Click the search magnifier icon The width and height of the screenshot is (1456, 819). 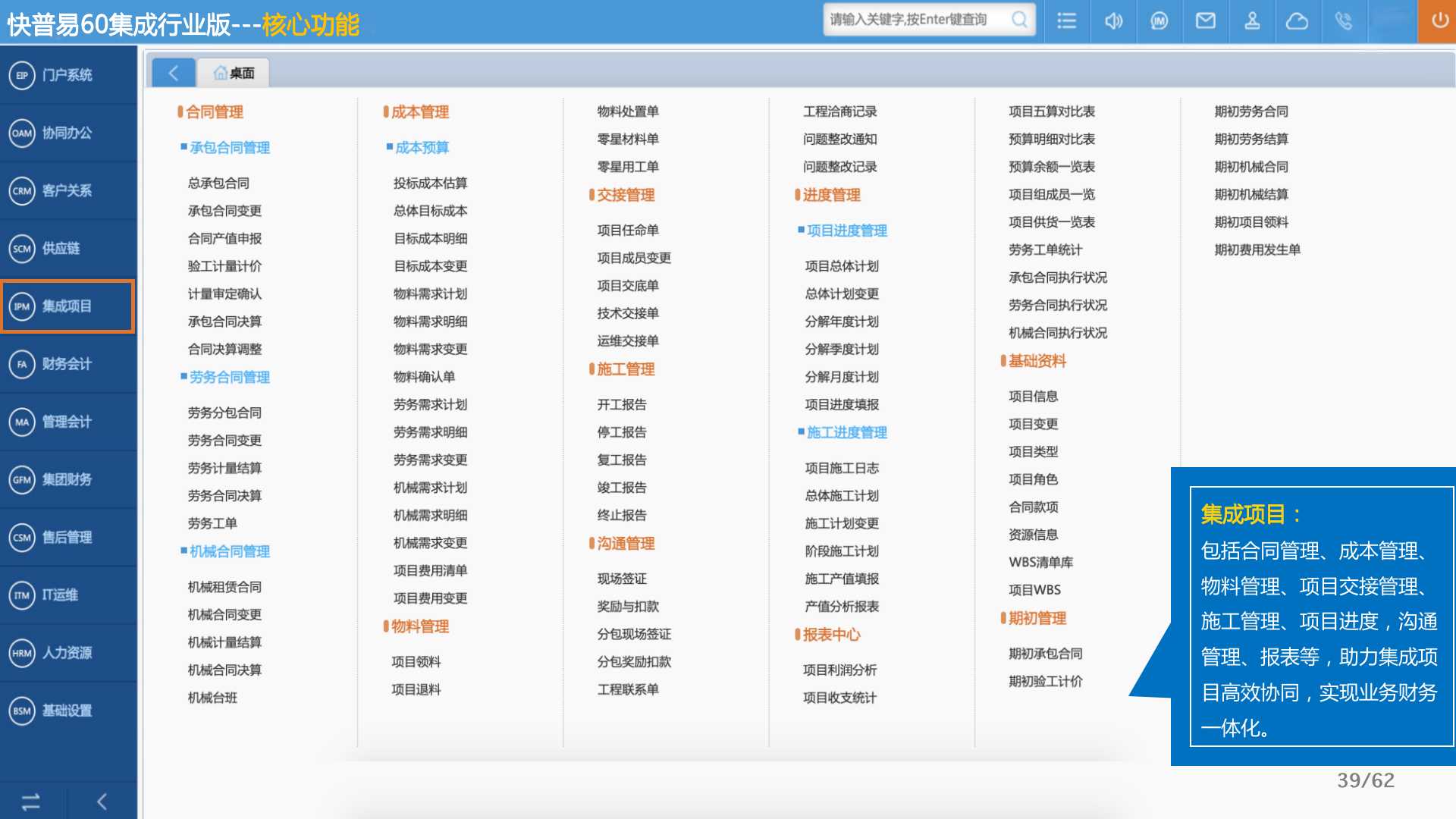tap(1019, 20)
